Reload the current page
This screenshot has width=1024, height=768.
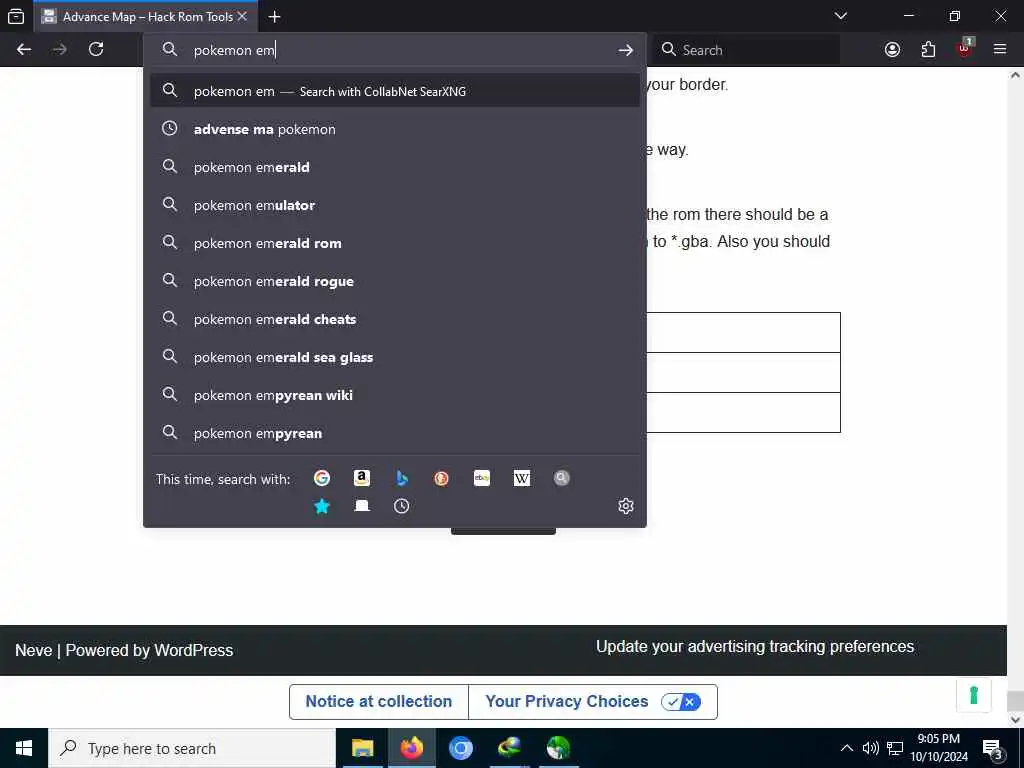pos(96,50)
